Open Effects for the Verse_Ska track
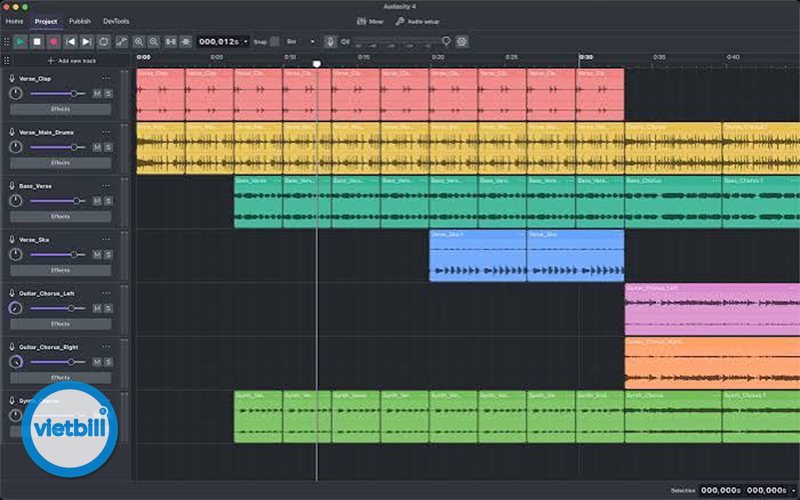 click(x=60, y=270)
